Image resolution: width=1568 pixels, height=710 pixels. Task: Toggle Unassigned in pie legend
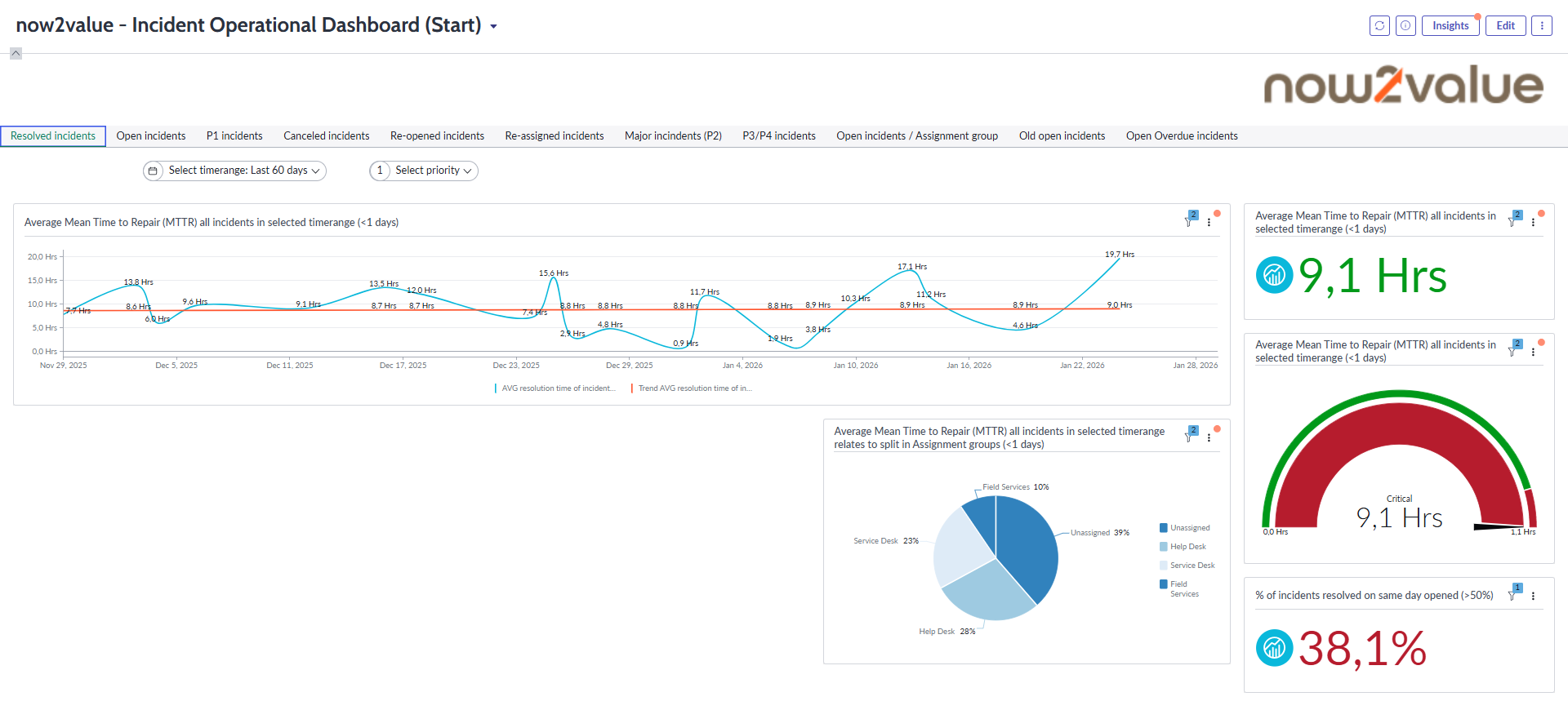[1185, 528]
